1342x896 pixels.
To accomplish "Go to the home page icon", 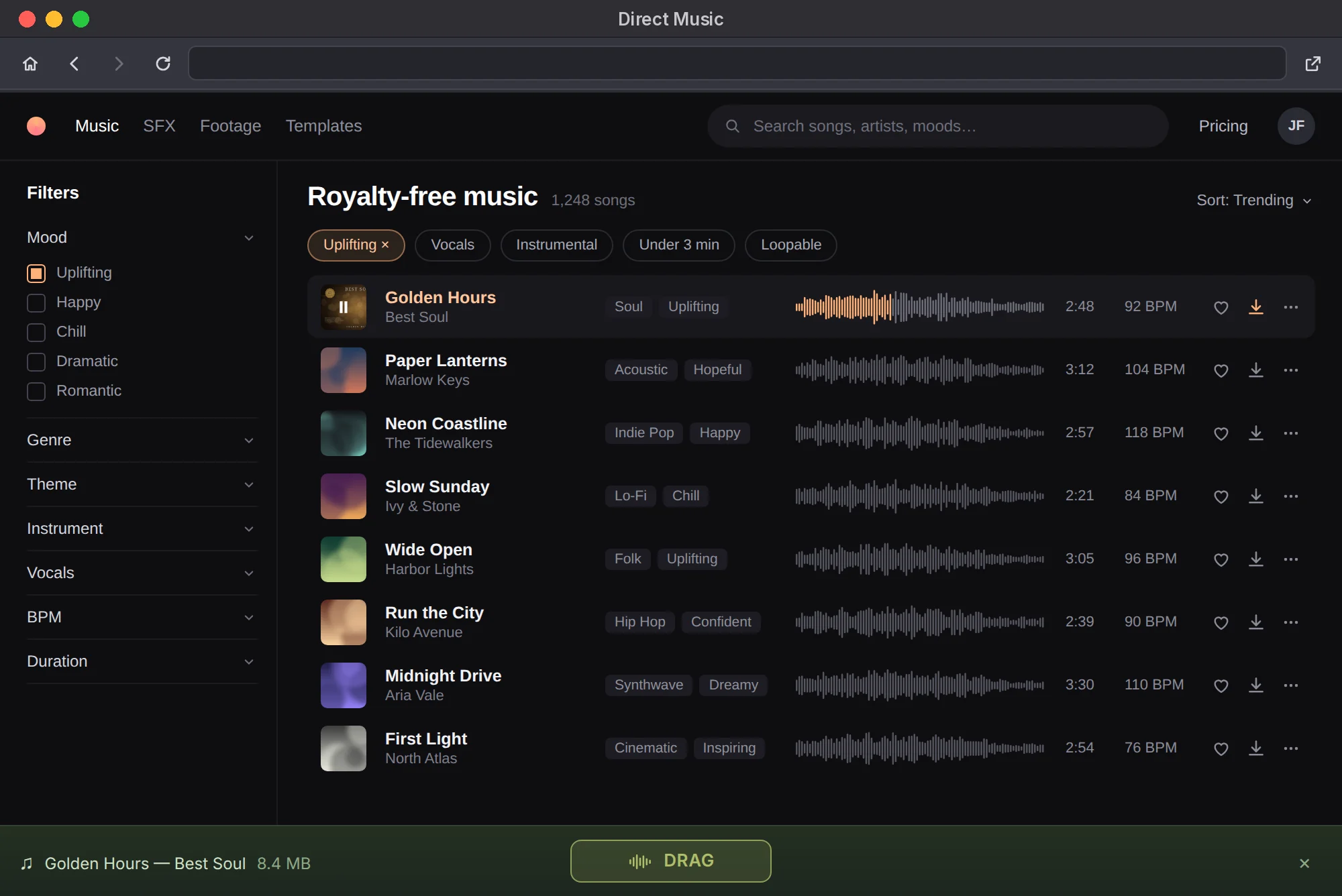I will [30, 64].
